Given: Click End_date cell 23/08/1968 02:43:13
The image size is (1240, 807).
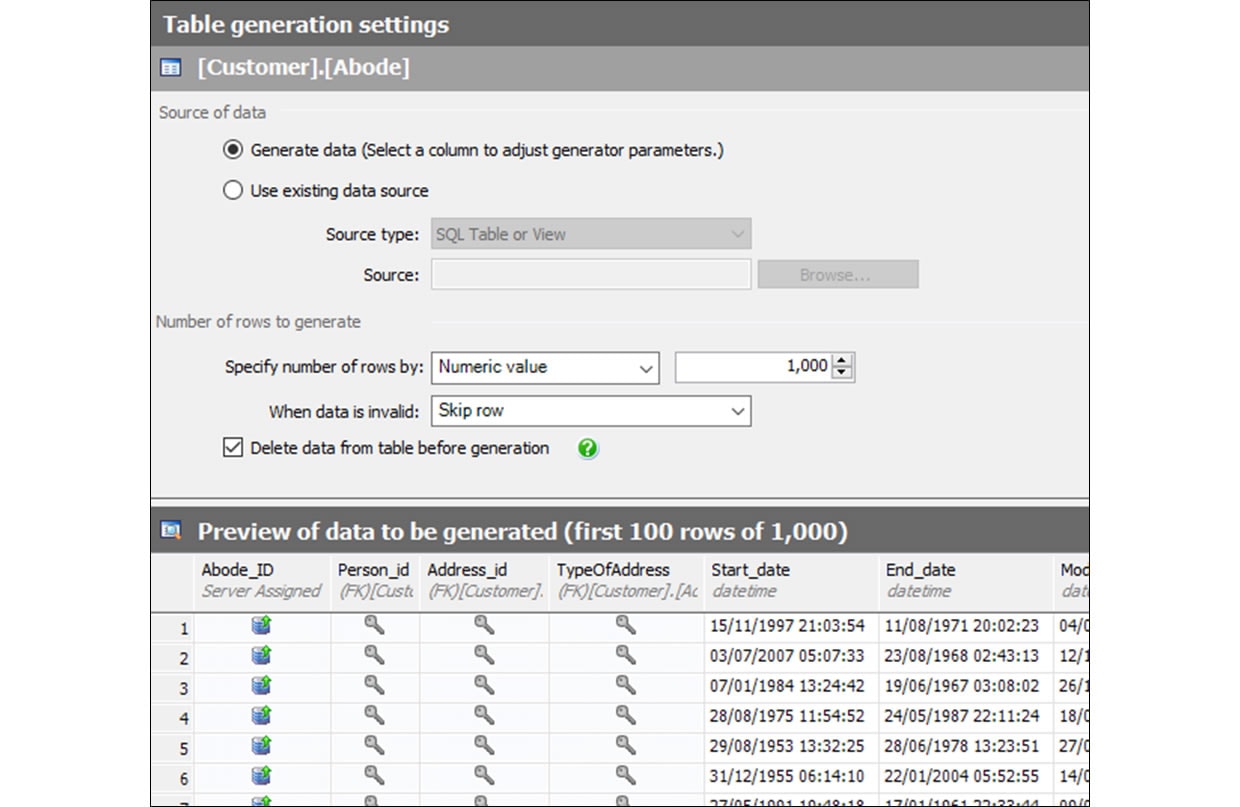Looking at the screenshot, I should coord(966,656).
